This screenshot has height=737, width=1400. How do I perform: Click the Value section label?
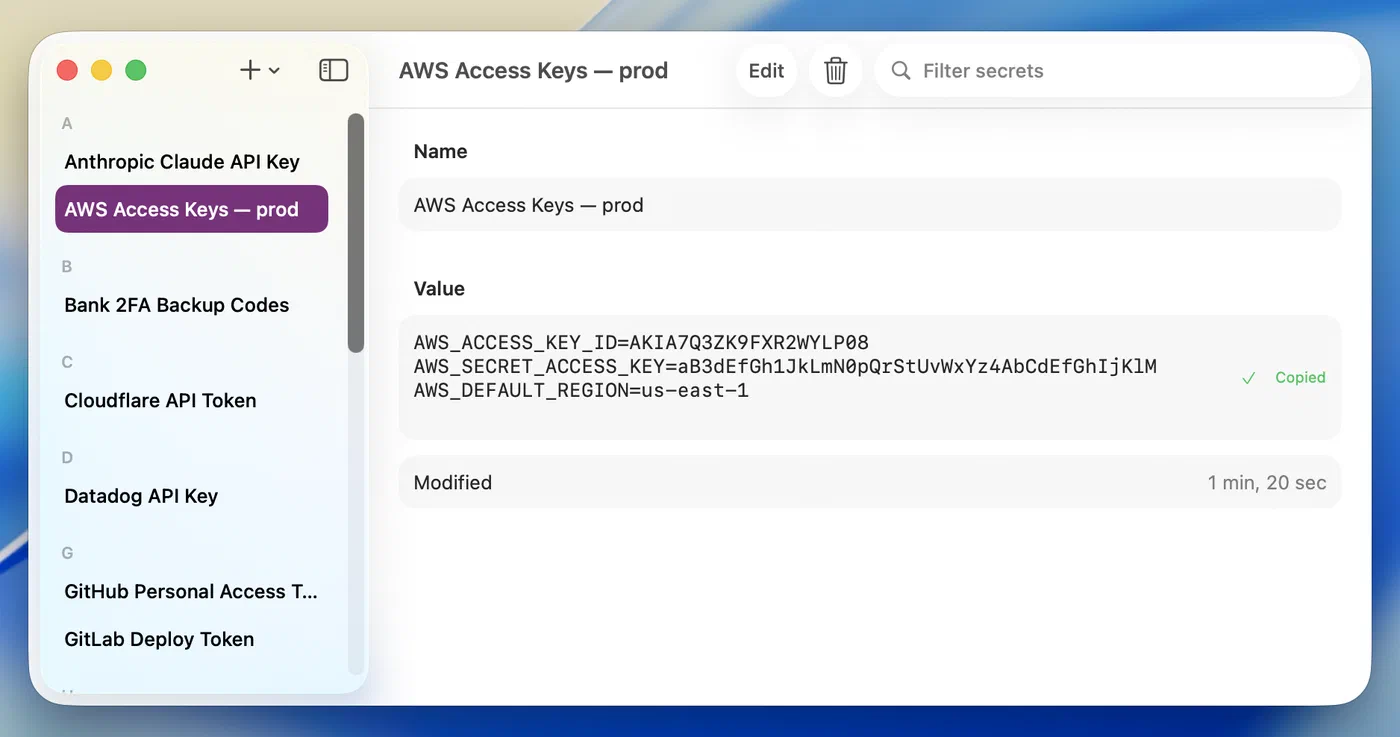439,288
